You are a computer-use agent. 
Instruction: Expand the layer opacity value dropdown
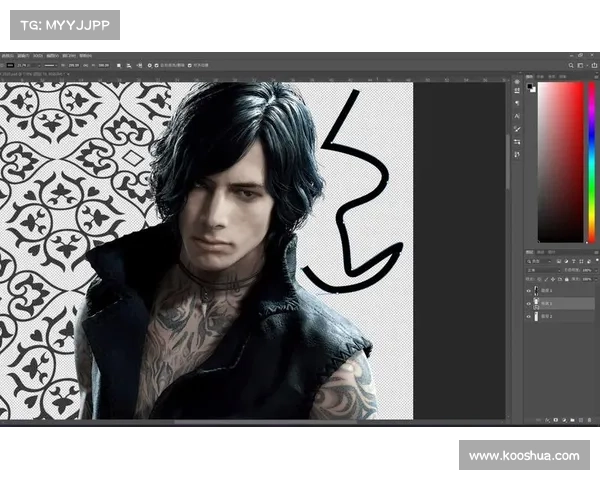tap(591, 270)
